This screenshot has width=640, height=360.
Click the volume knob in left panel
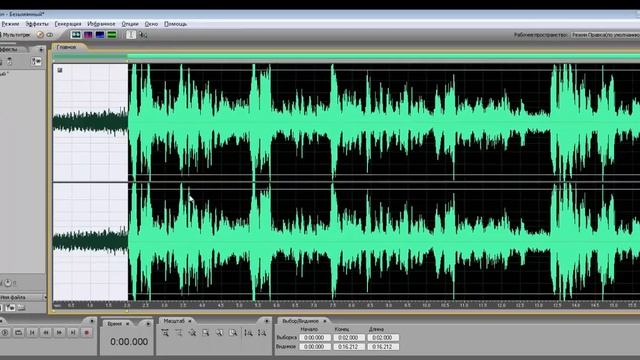point(7,282)
